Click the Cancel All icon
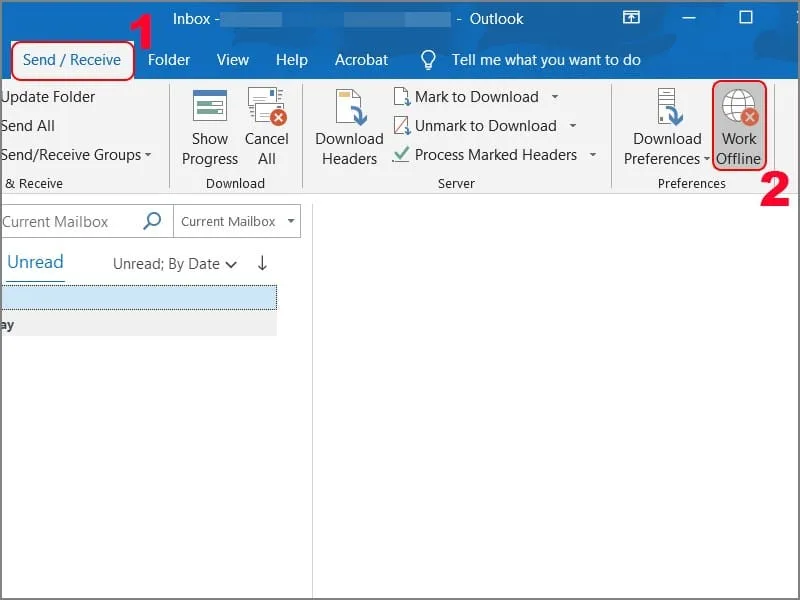The width and height of the screenshot is (800, 600). tap(267, 106)
